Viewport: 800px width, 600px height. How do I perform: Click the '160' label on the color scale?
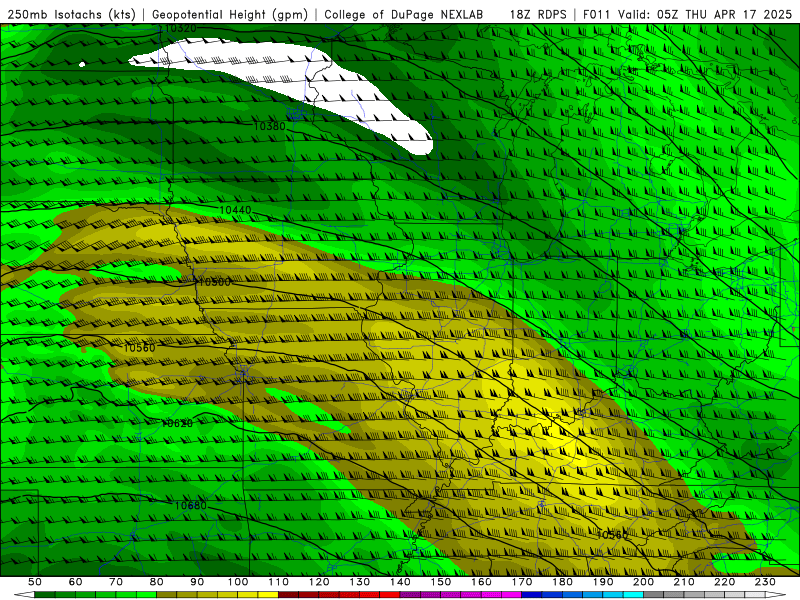coord(482,582)
